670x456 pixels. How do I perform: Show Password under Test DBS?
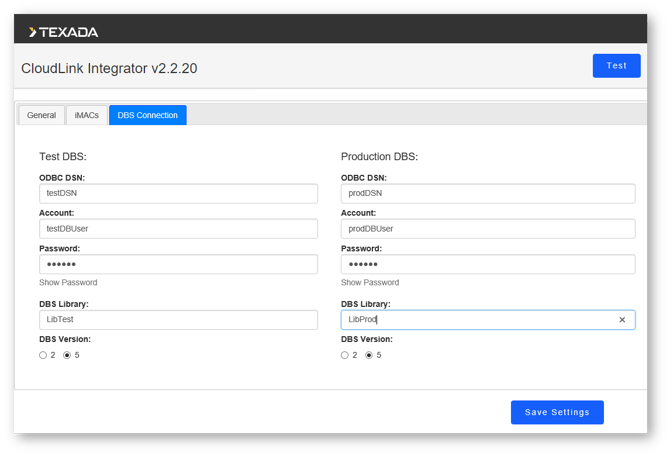pyautogui.click(x=68, y=283)
